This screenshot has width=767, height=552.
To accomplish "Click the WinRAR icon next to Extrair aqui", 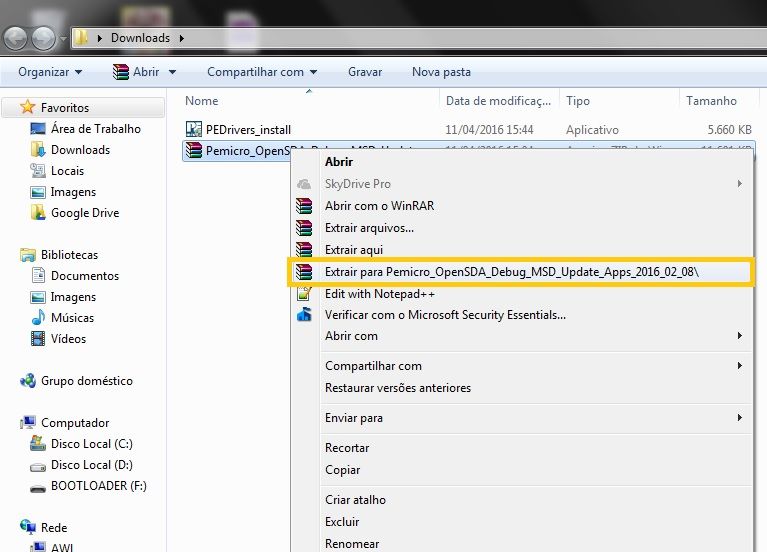I will point(304,250).
